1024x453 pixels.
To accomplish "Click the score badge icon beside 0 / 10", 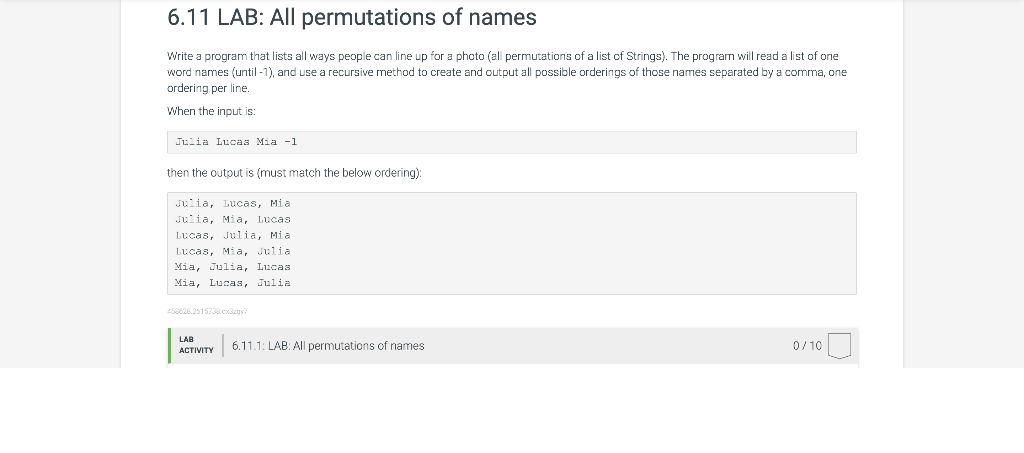I will [839, 346].
